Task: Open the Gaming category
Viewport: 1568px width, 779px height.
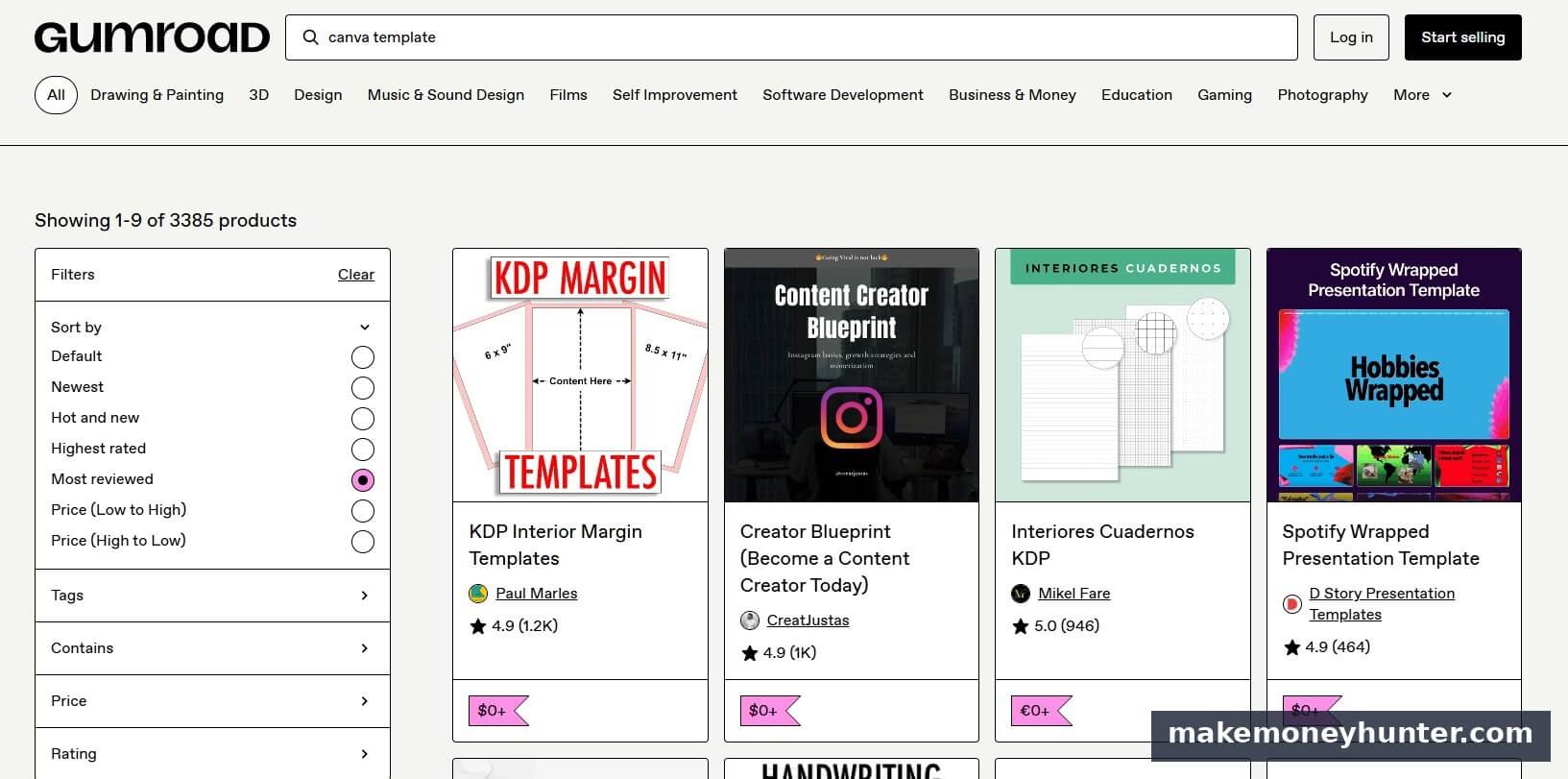Action: [1224, 95]
